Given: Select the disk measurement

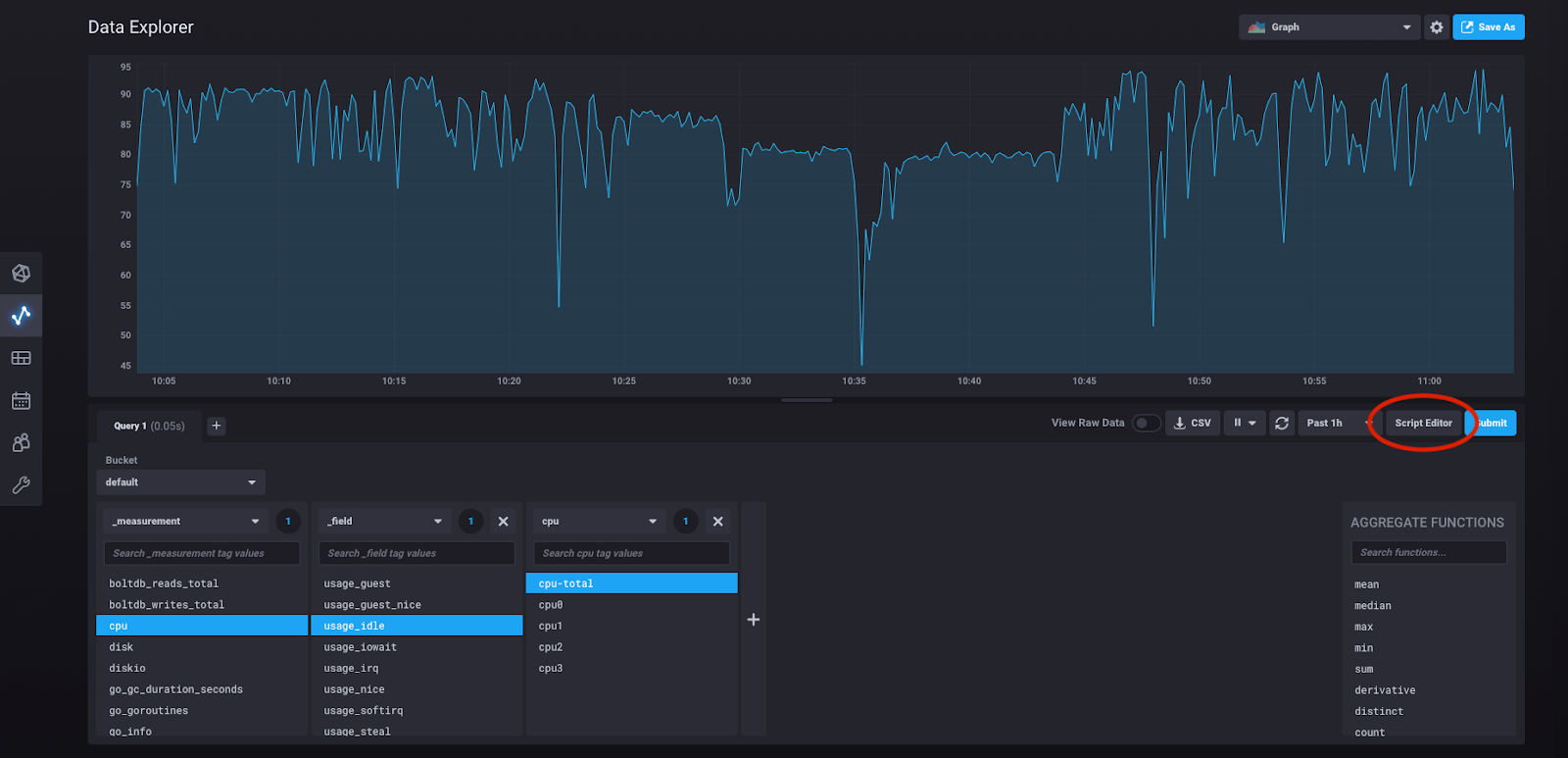Looking at the screenshot, I should pyautogui.click(x=202, y=647).
